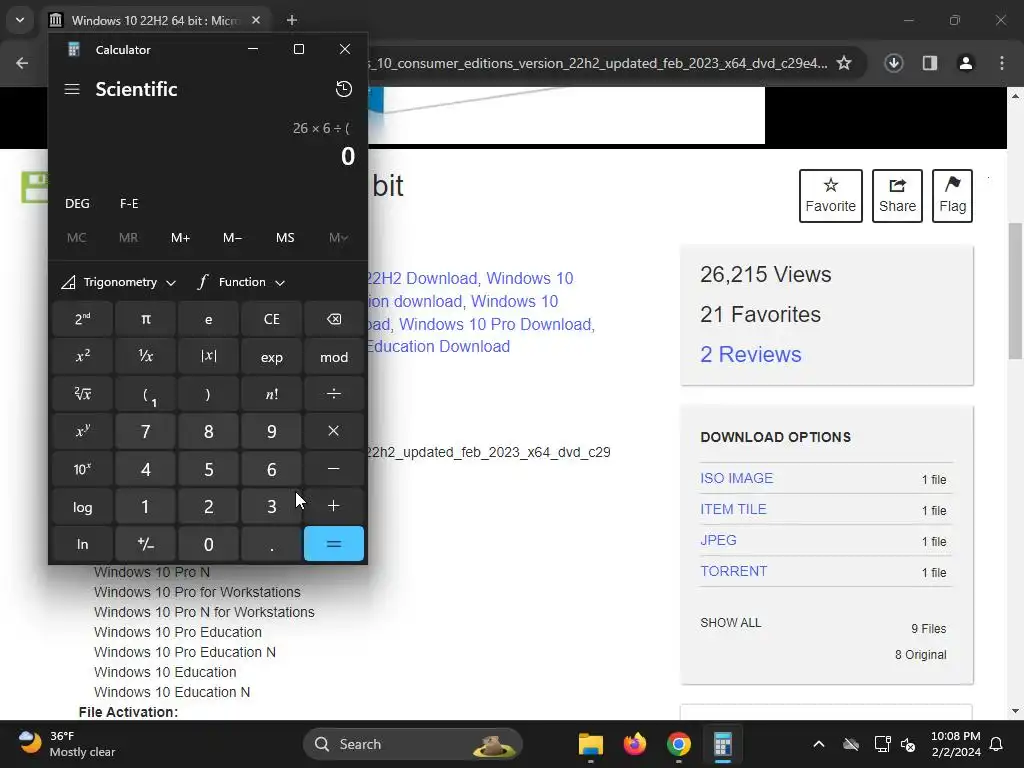Image resolution: width=1024 pixels, height=768 pixels.
Task: Click the digit 5 key
Action: click(x=208, y=469)
